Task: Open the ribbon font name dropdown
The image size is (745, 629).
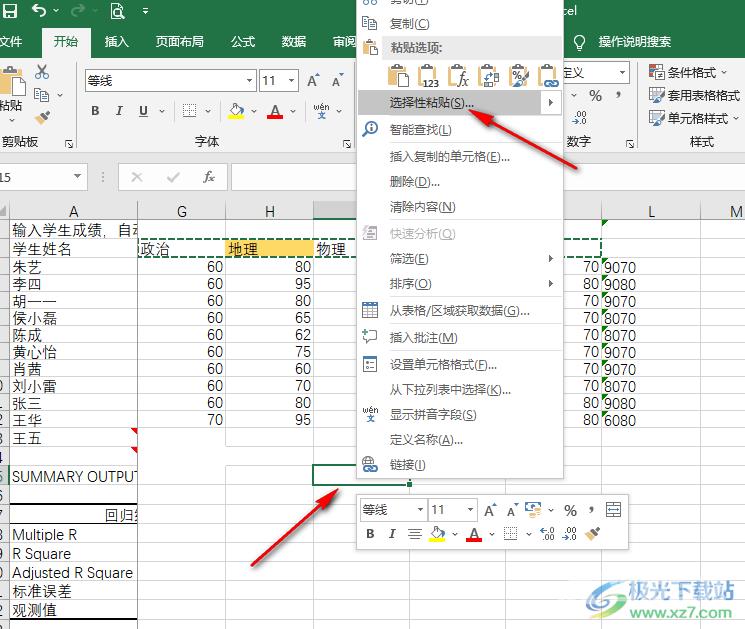Action: click(x=249, y=80)
